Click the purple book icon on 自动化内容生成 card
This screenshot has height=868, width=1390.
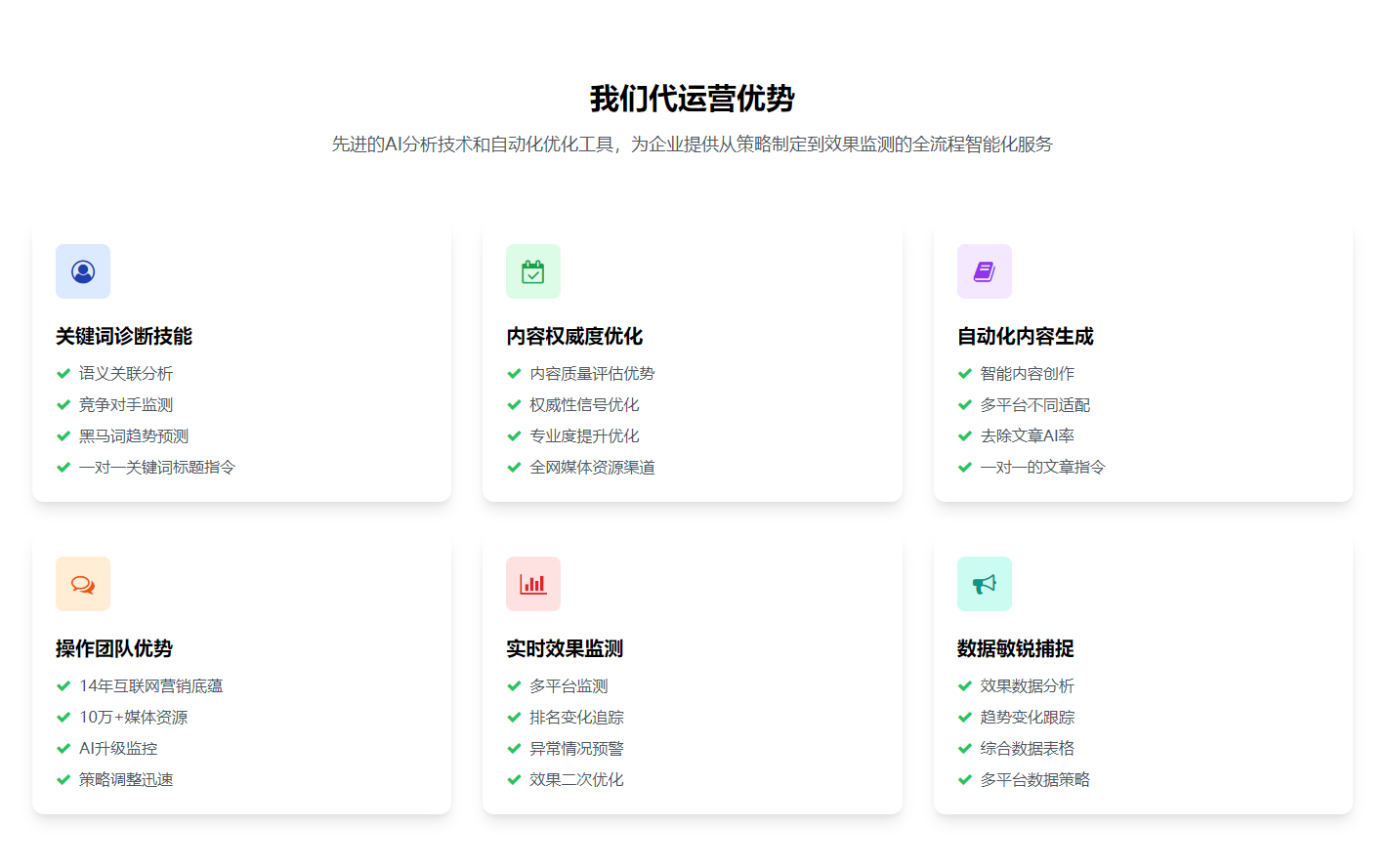[x=985, y=271]
